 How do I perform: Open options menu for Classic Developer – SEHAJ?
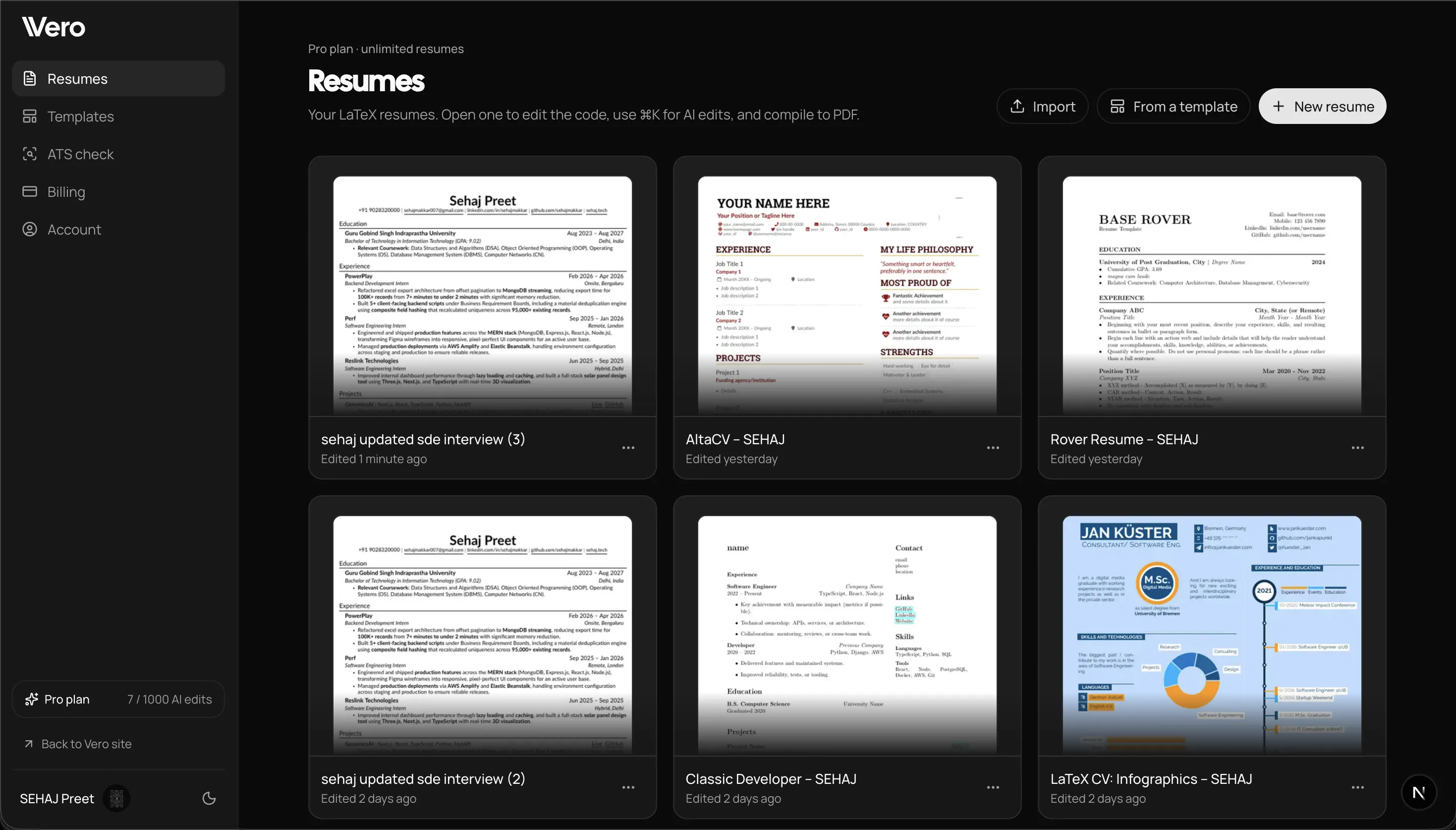pyautogui.click(x=993, y=788)
